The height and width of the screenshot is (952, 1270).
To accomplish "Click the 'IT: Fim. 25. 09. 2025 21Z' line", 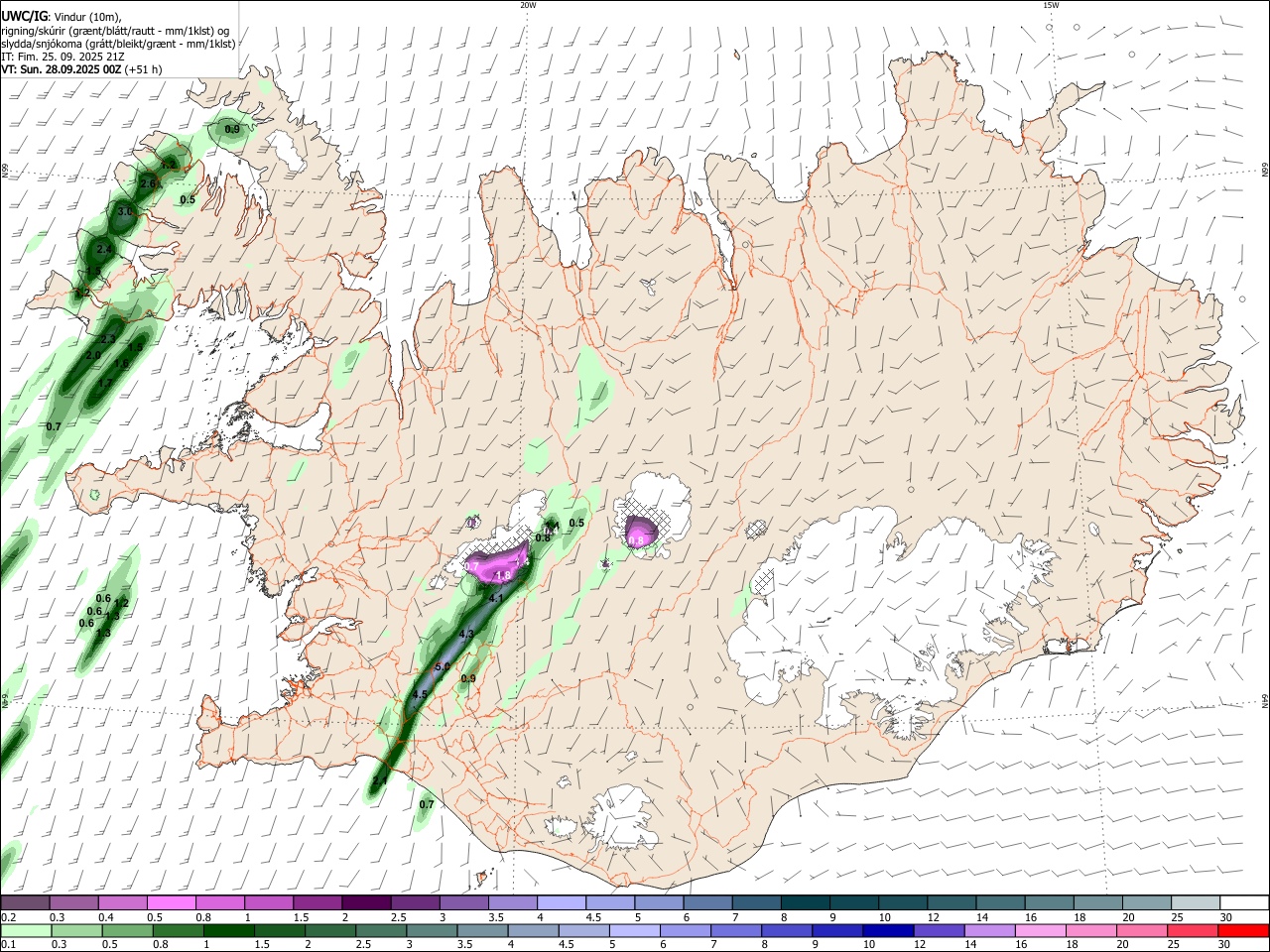I will pos(62,57).
